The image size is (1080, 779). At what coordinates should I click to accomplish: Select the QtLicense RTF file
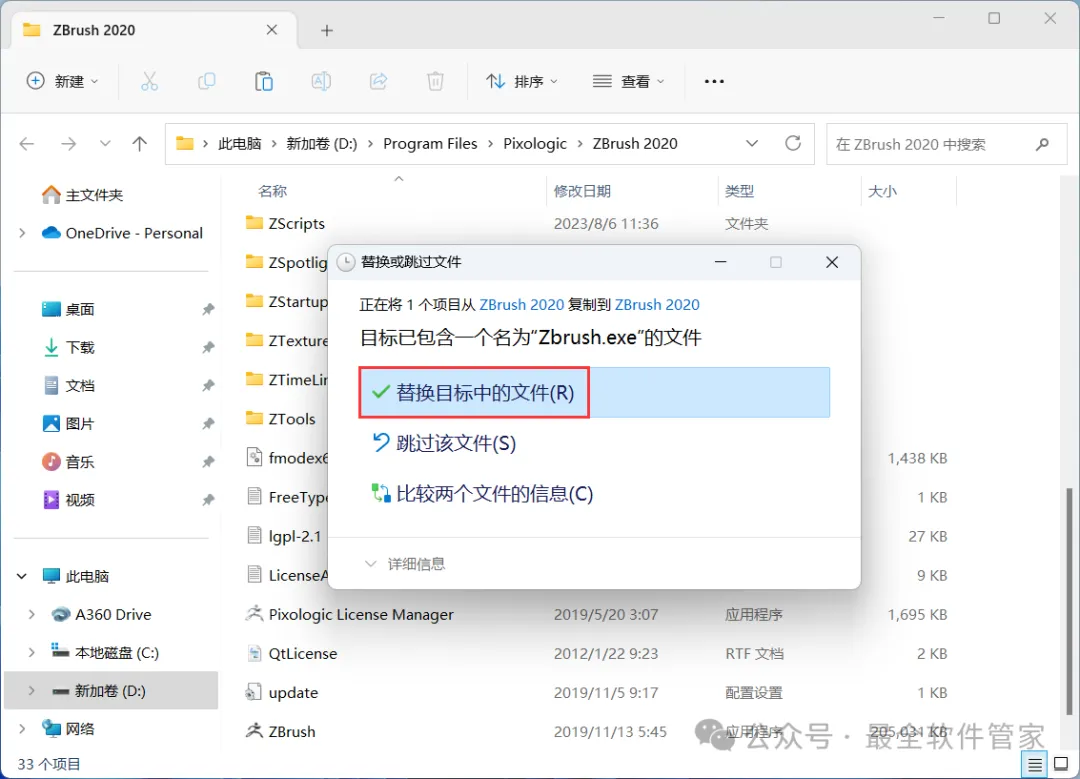(302, 654)
